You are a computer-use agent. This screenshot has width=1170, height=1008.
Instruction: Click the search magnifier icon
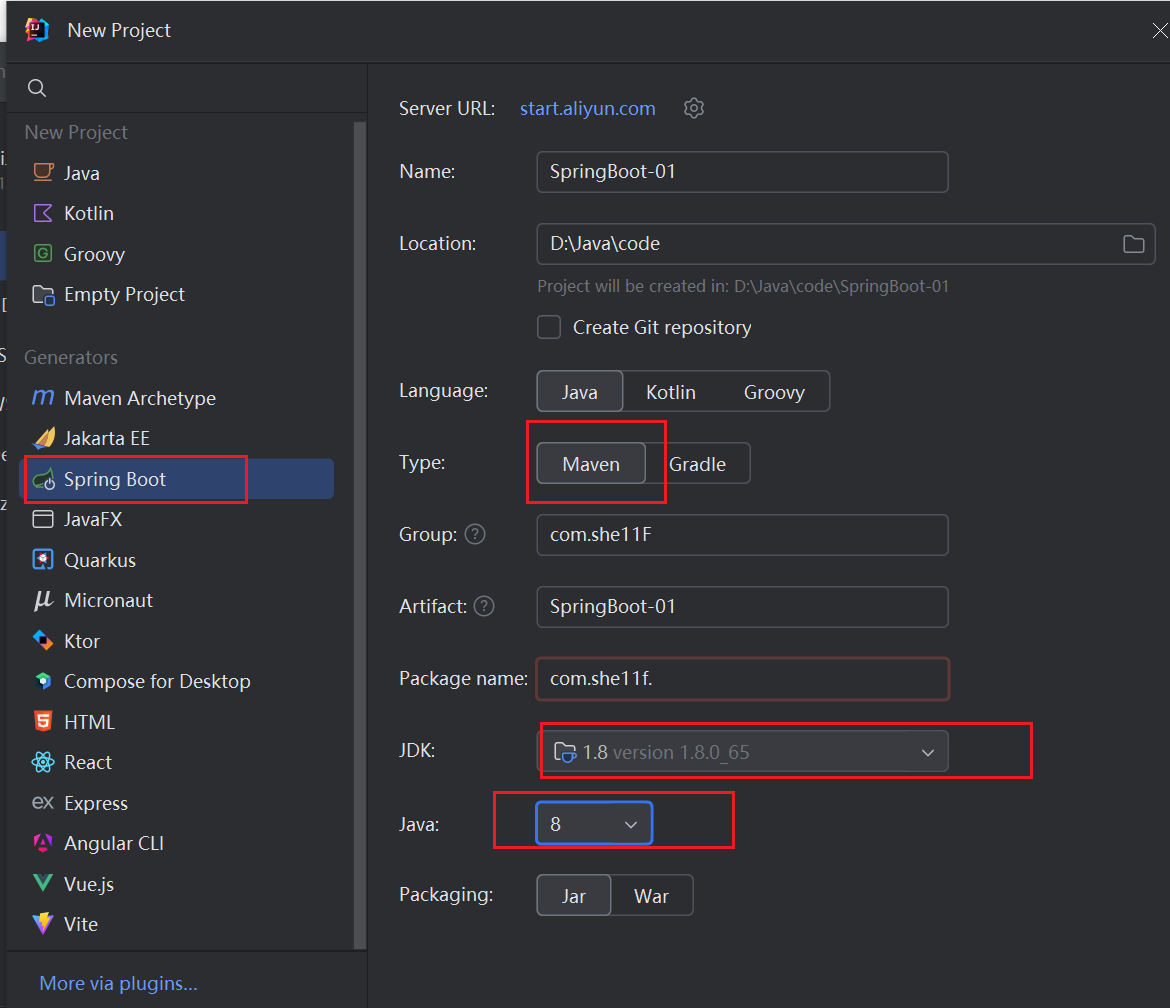(x=37, y=88)
